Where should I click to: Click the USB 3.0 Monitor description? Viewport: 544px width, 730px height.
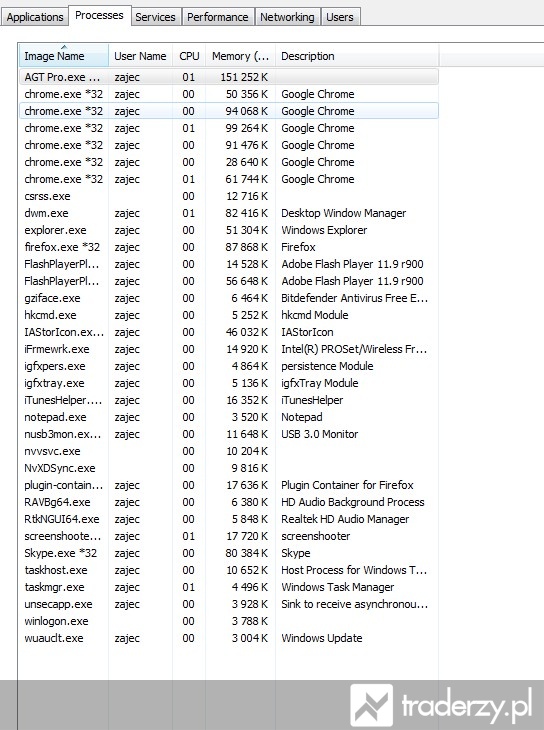click(320, 434)
